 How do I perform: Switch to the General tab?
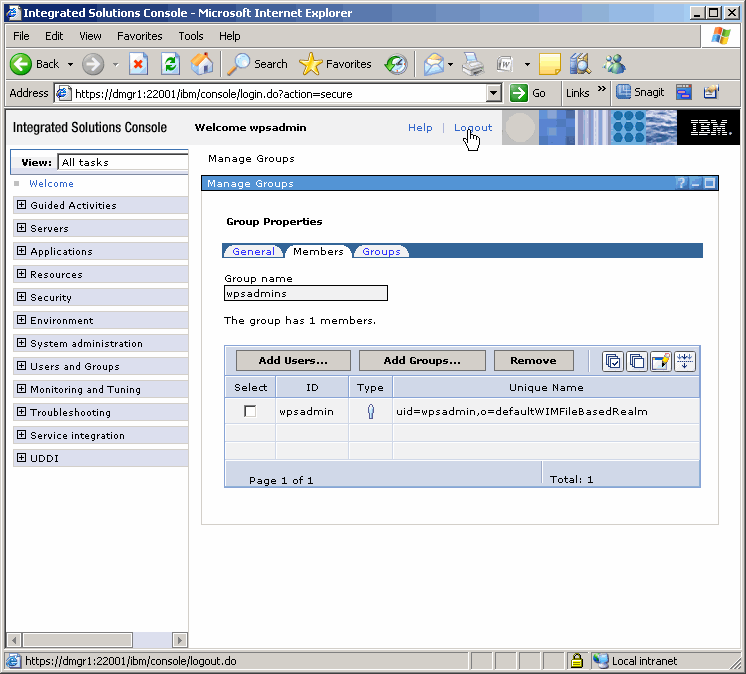point(253,251)
